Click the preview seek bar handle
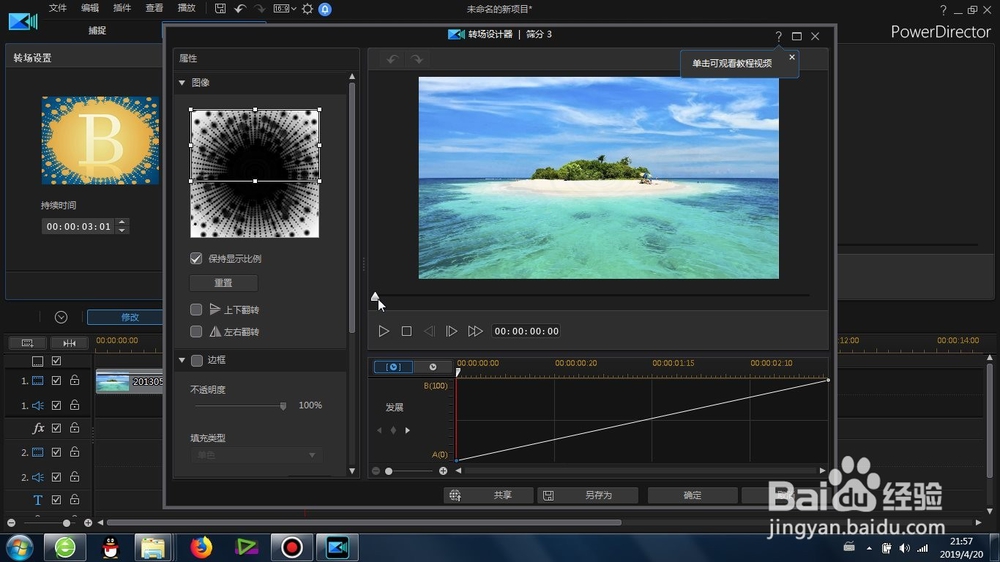 point(375,297)
